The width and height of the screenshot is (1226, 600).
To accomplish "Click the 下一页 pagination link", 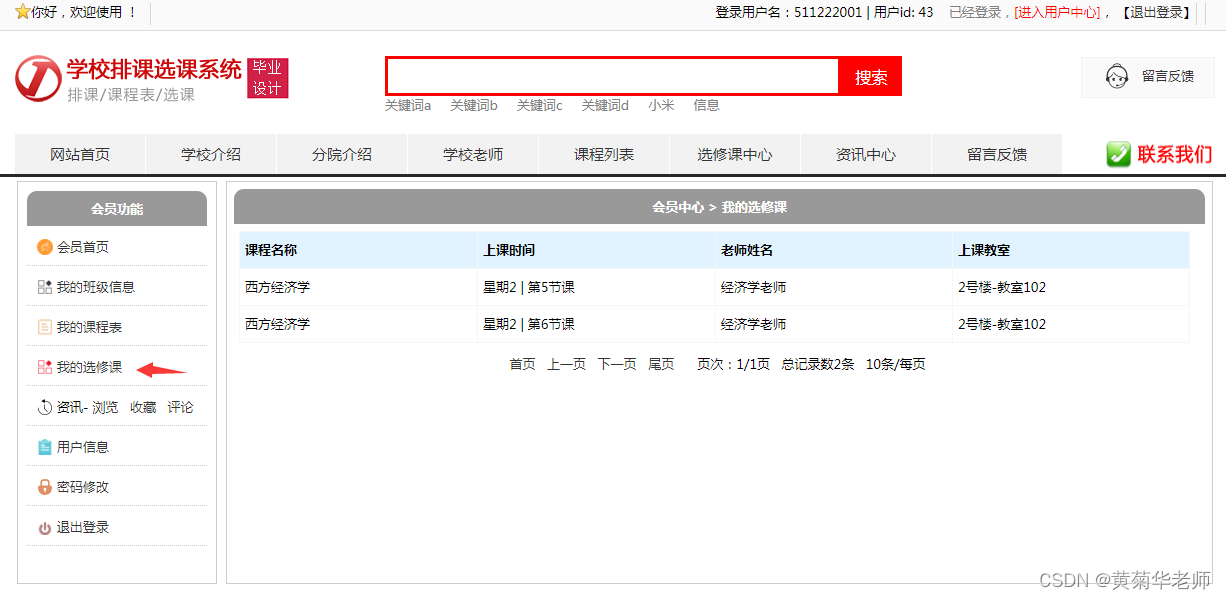I will coord(617,364).
